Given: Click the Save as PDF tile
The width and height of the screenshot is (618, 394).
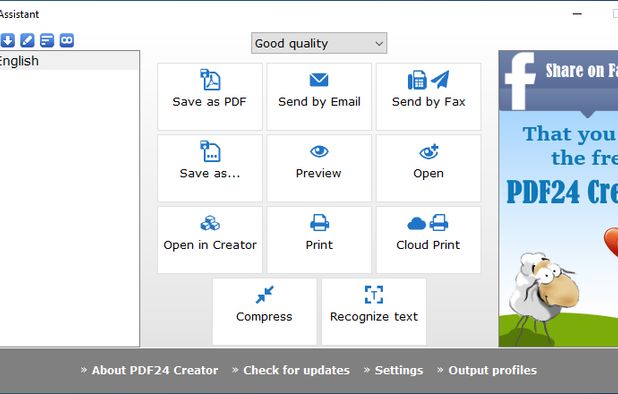Looking at the screenshot, I should [210, 97].
